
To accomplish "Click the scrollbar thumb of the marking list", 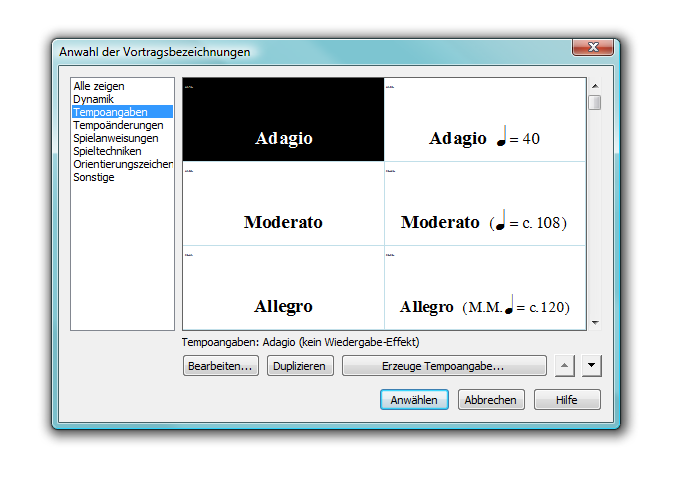I will pos(595,103).
